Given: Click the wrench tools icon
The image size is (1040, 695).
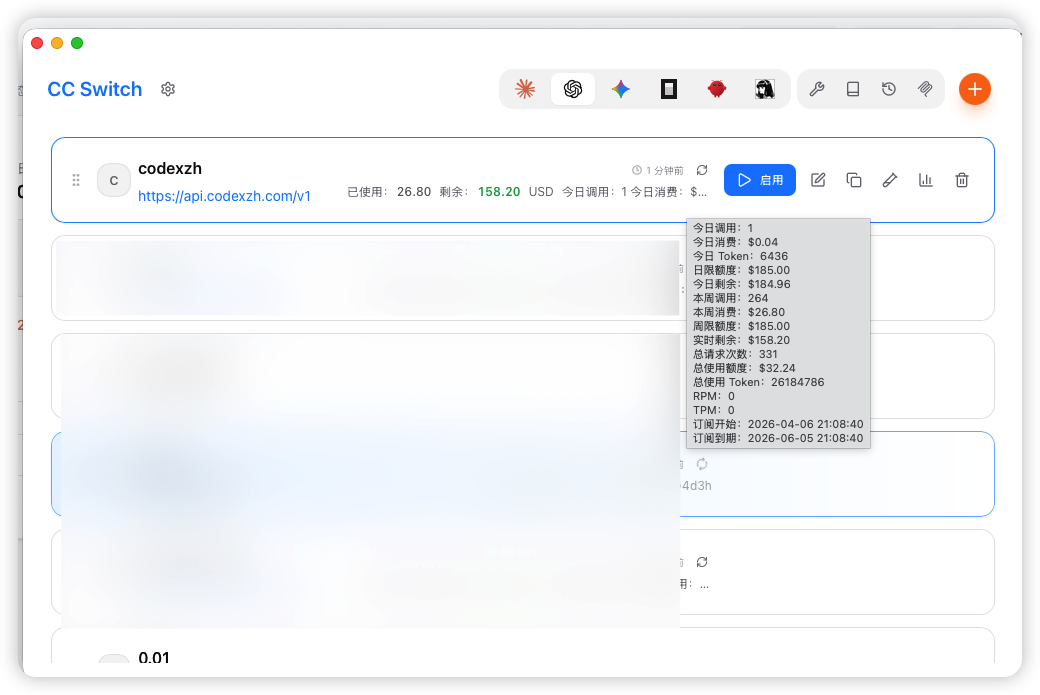Looking at the screenshot, I should click(817, 89).
